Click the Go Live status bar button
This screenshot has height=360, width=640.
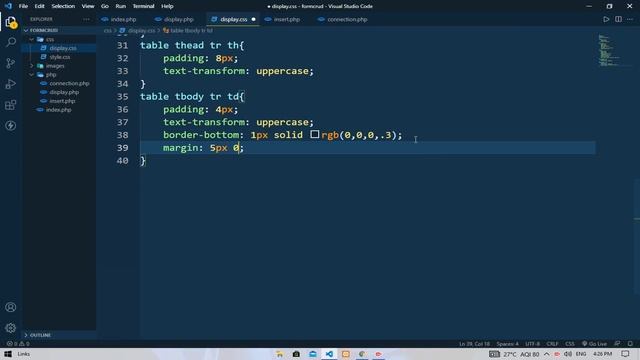tap(594, 344)
